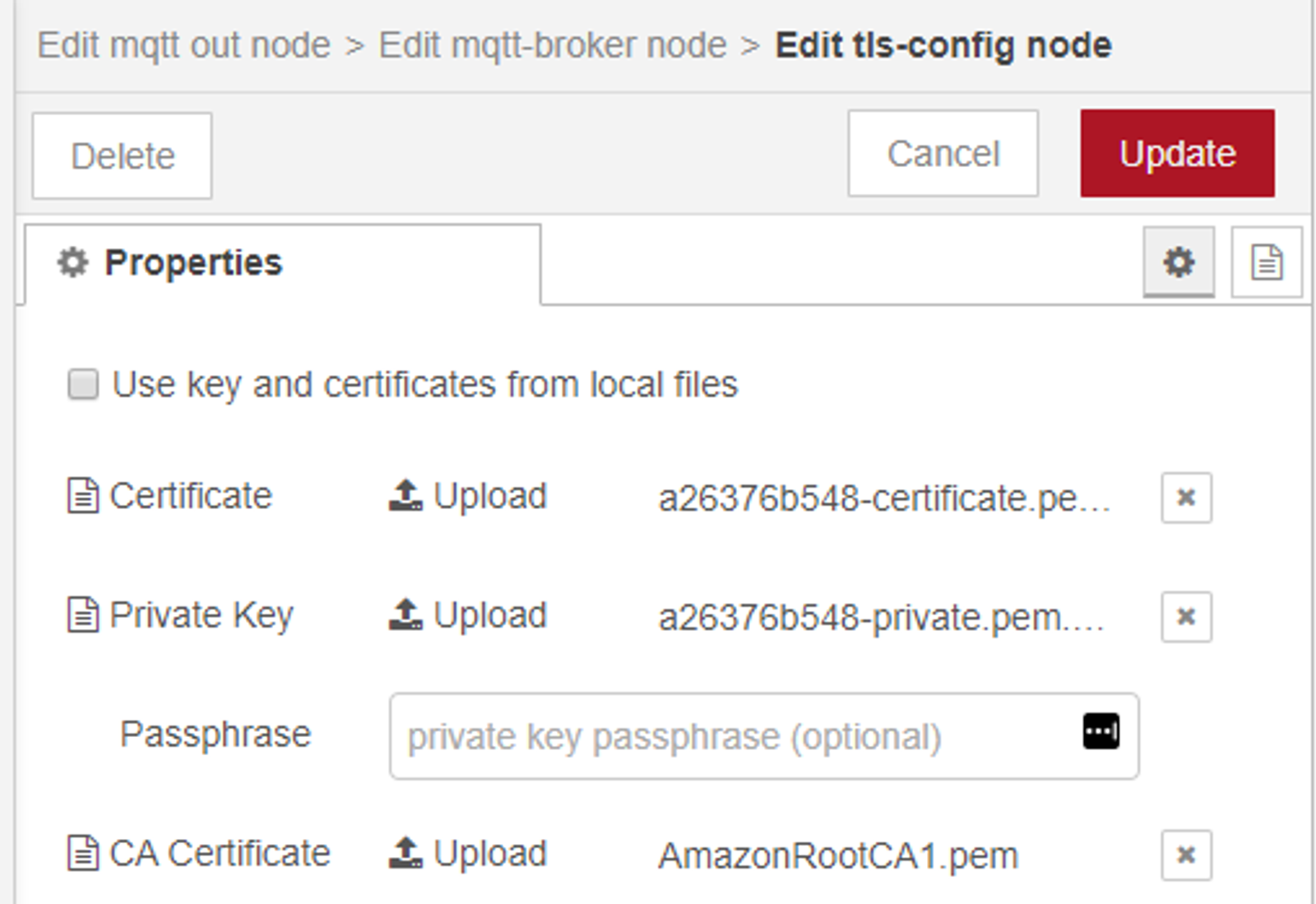Viewport: 1316px width, 904px height.
Task: Click the Certificate file icon
Action: click(81, 495)
